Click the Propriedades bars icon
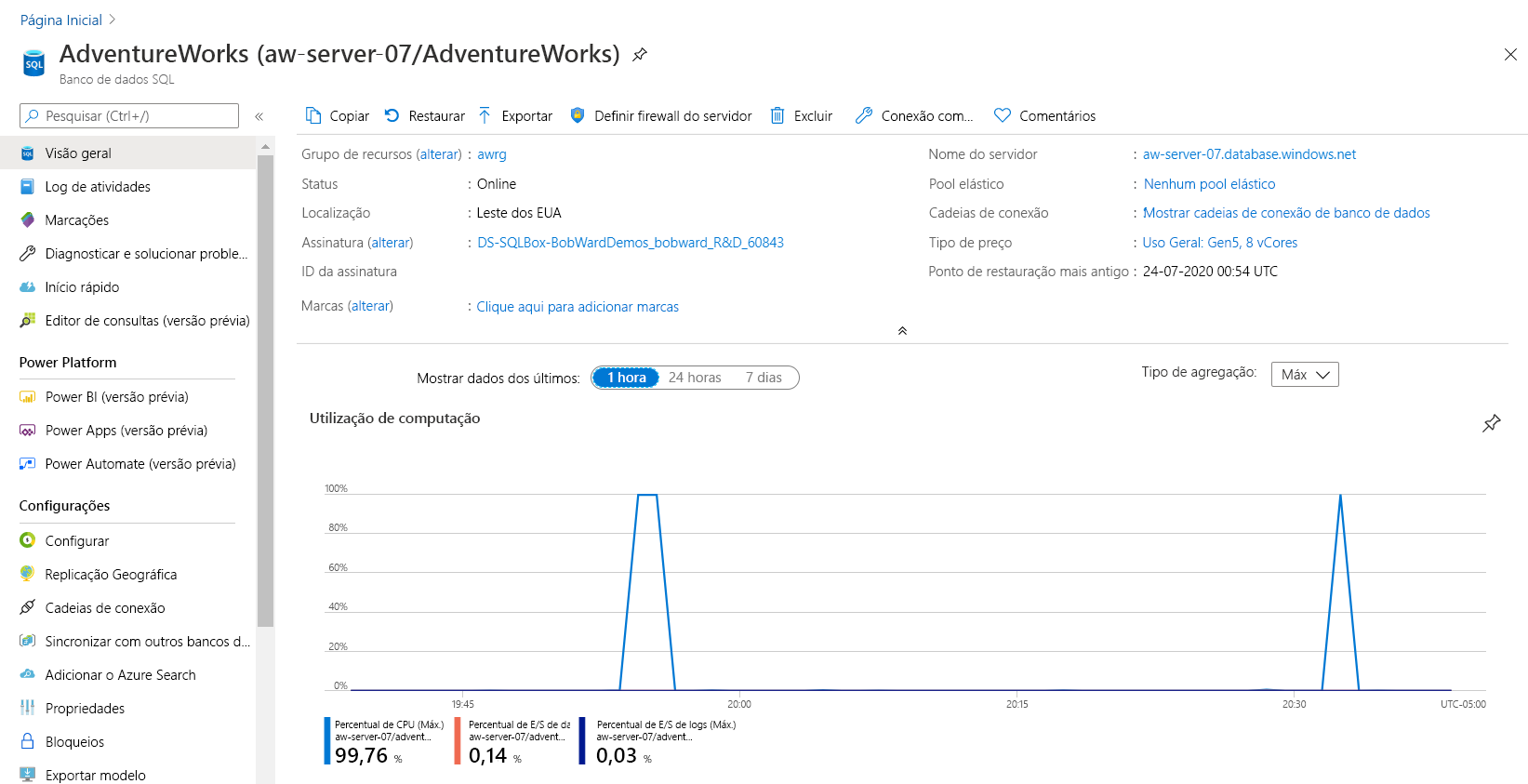Image resolution: width=1528 pixels, height=784 pixels. tap(28, 708)
